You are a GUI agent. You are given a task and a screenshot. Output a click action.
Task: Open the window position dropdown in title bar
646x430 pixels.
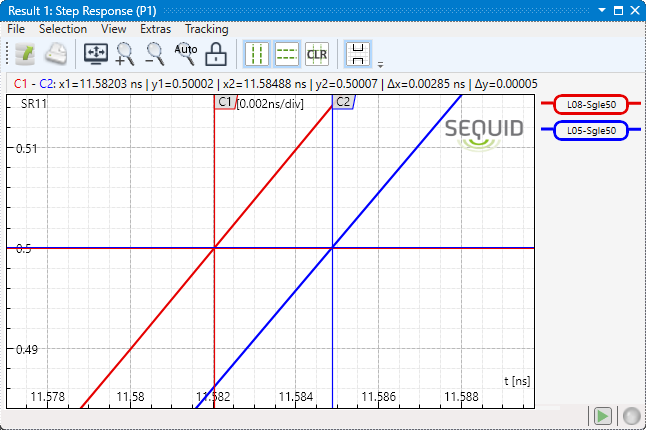click(x=602, y=10)
